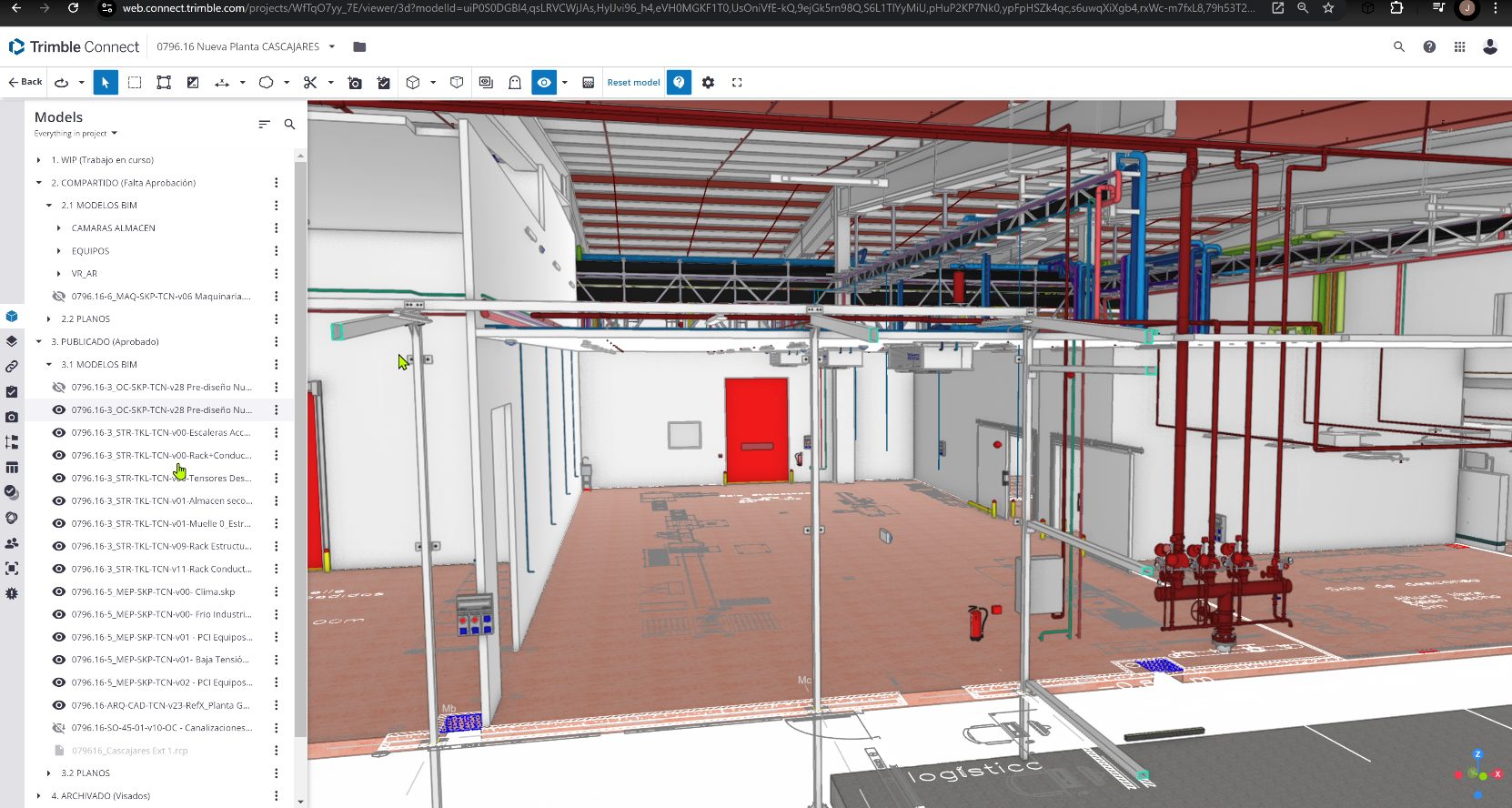Search within the Models panel
This screenshot has height=808, width=1512.
click(289, 125)
